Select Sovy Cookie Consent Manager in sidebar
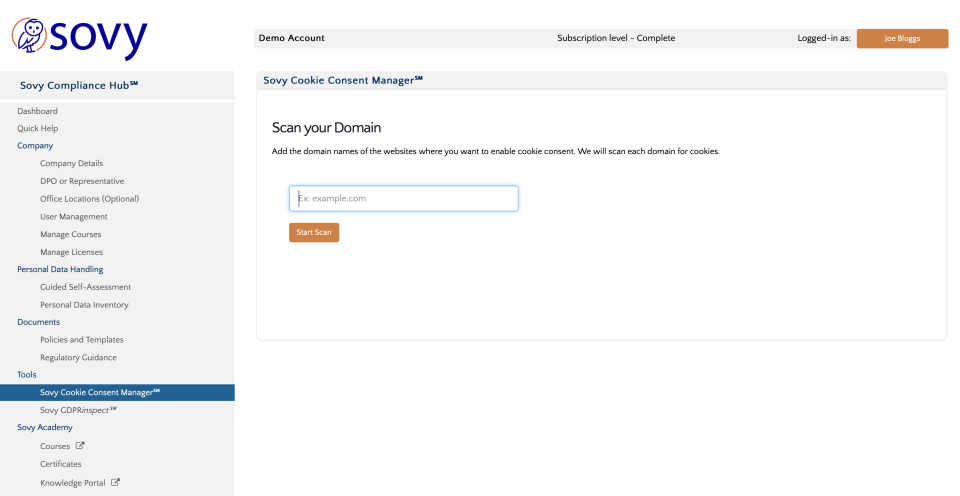 117,393
